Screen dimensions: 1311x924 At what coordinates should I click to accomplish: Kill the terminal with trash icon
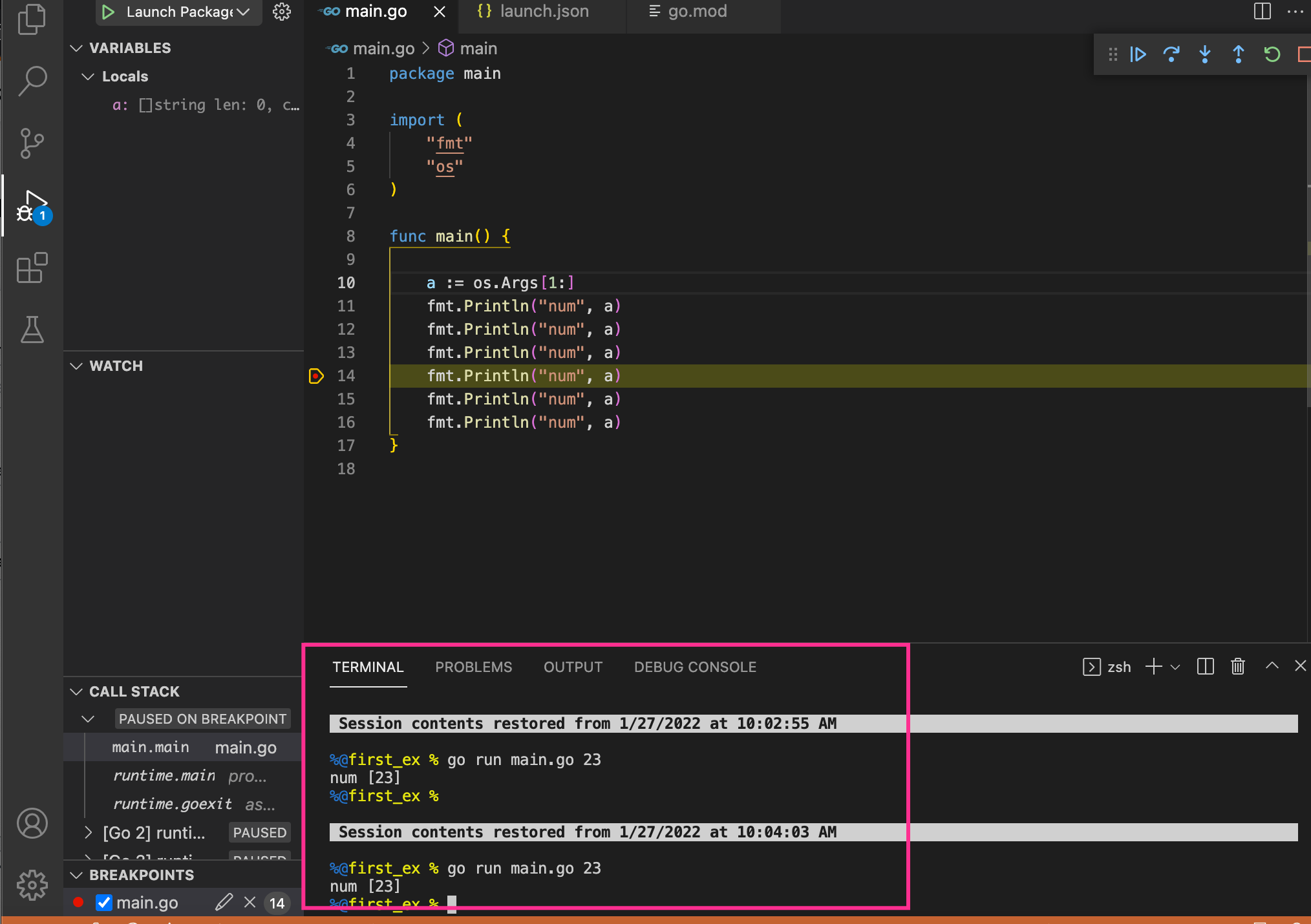pos(1238,666)
